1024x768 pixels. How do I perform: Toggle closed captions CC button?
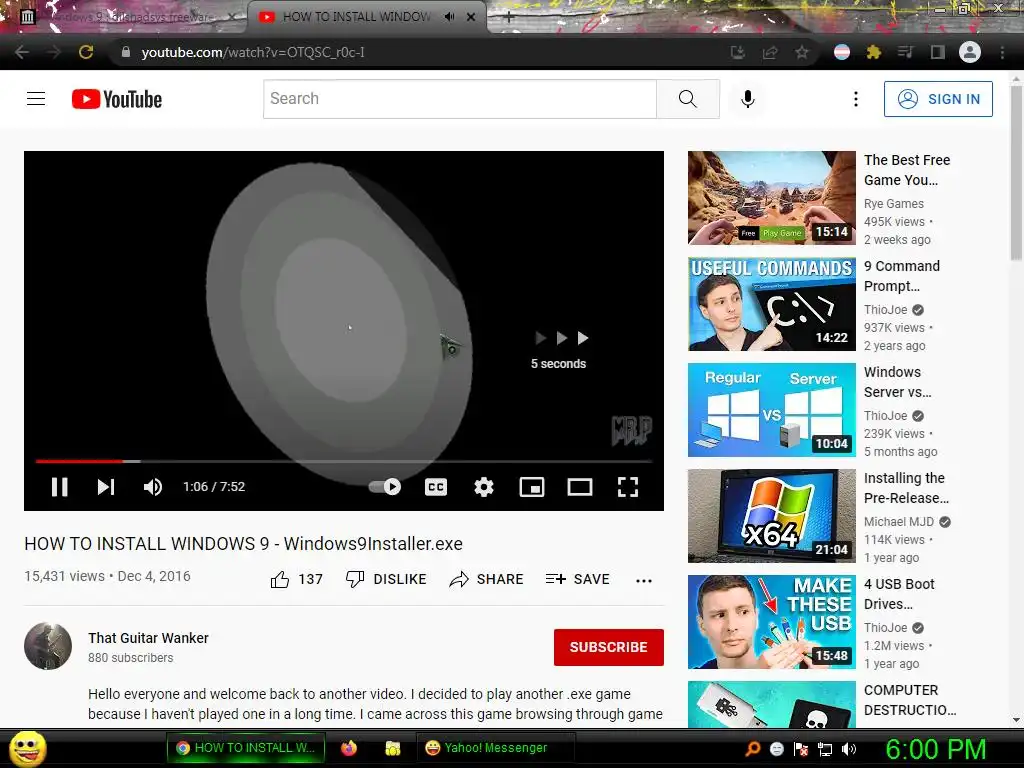click(436, 487)
